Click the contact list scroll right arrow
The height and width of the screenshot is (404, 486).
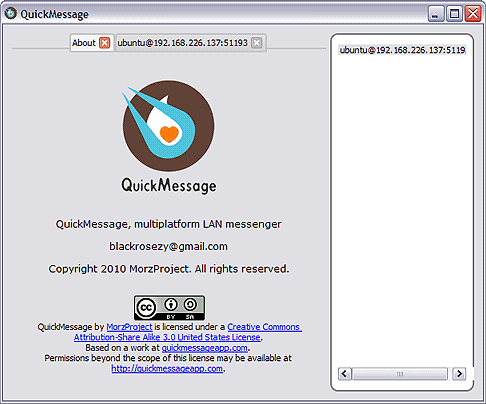(x=459, y=374)
